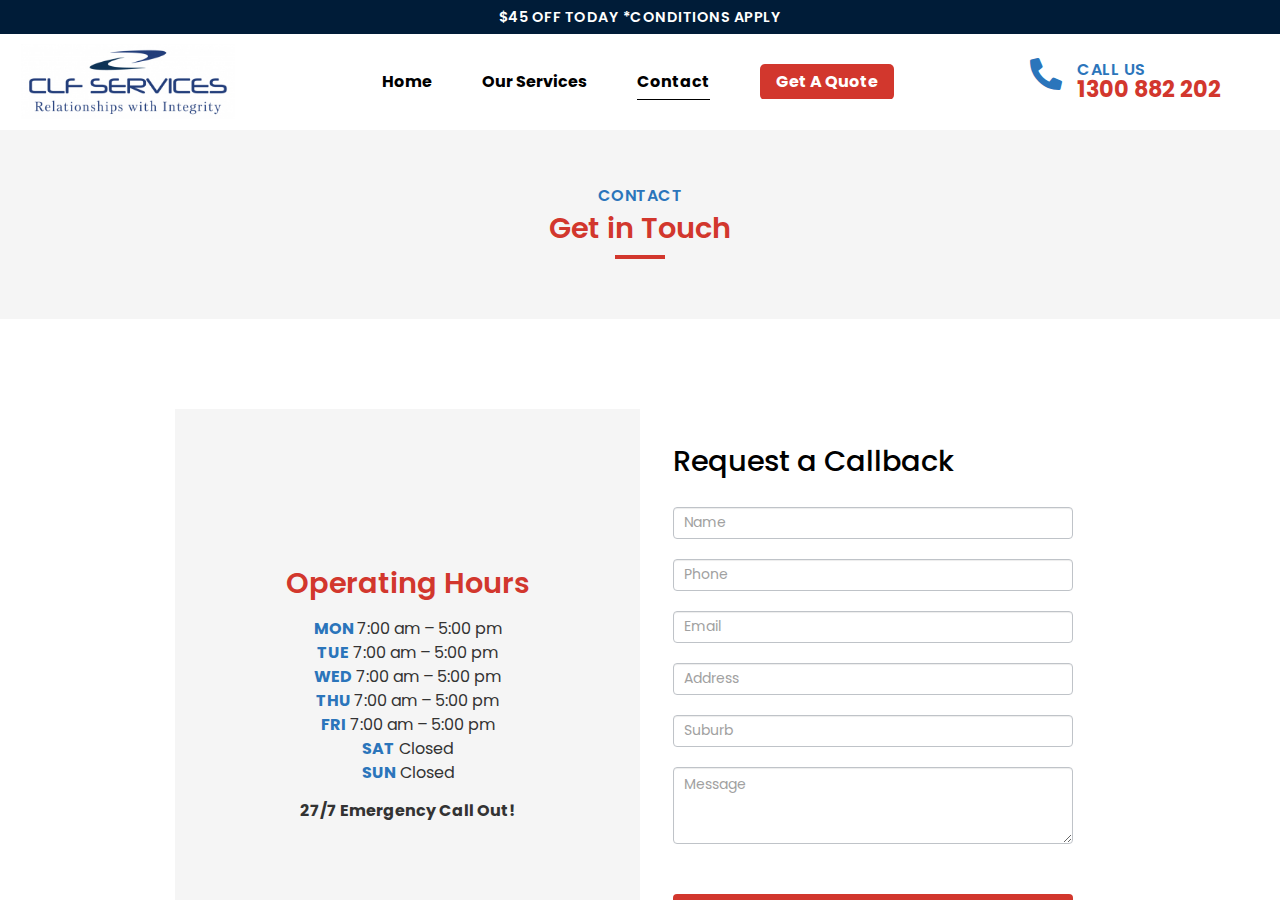Image resolution: width=1280 pixels, height=900 pixels.
Task: Click the WED hours row
Action: [408, 677]
